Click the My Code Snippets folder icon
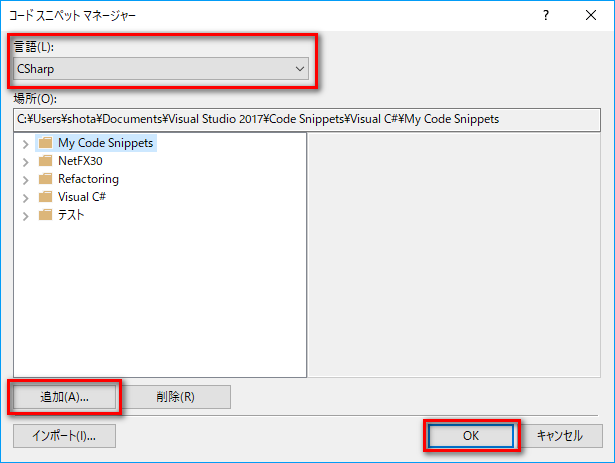Screen dimensions: 615x463 45,143
